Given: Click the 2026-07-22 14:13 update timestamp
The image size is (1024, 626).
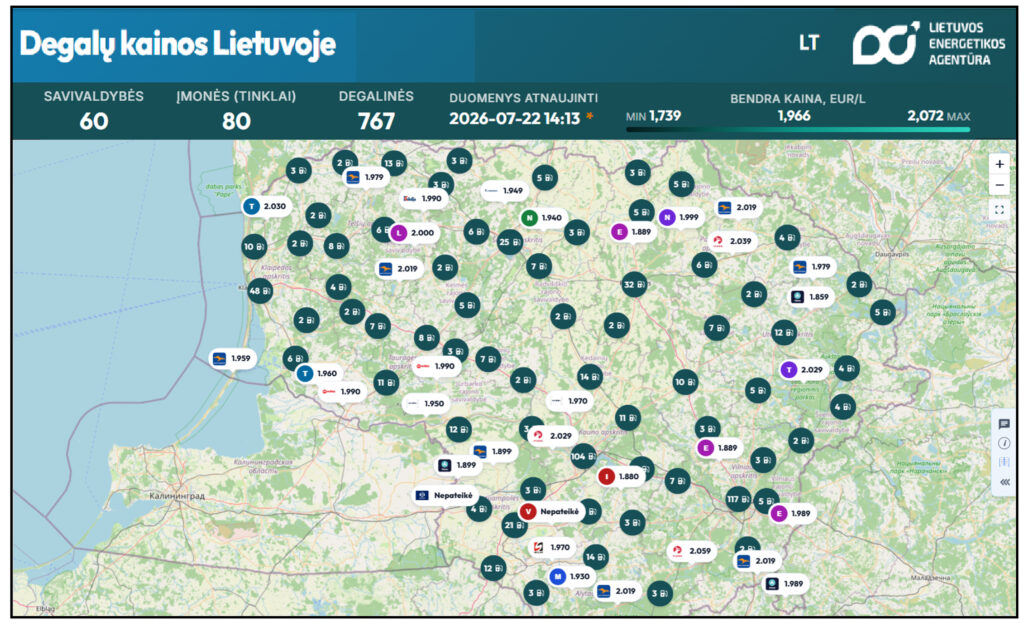Looking at the screenshot, I should pos(515,118).
